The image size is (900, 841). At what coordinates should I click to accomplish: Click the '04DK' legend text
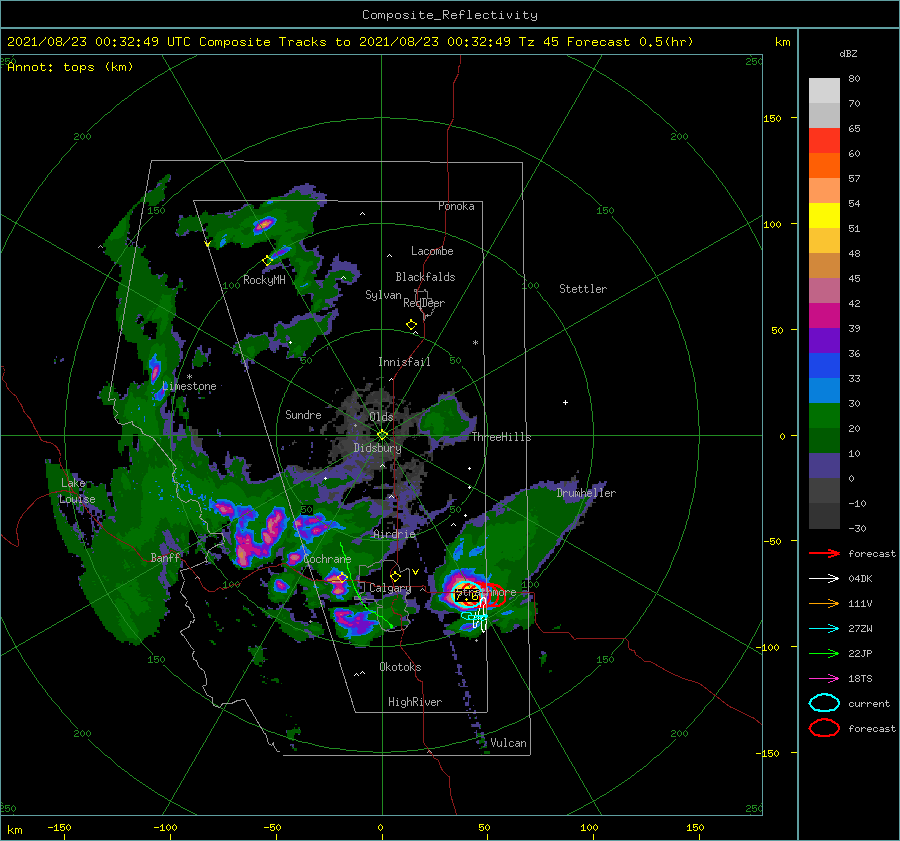point(860,579)
